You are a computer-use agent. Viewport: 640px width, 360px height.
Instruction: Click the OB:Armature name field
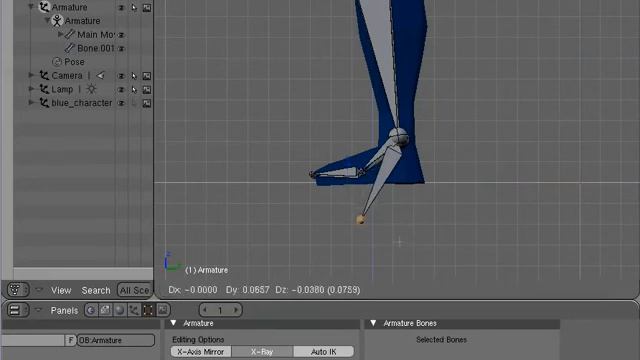pyautogui.click(x=116, y=340)
